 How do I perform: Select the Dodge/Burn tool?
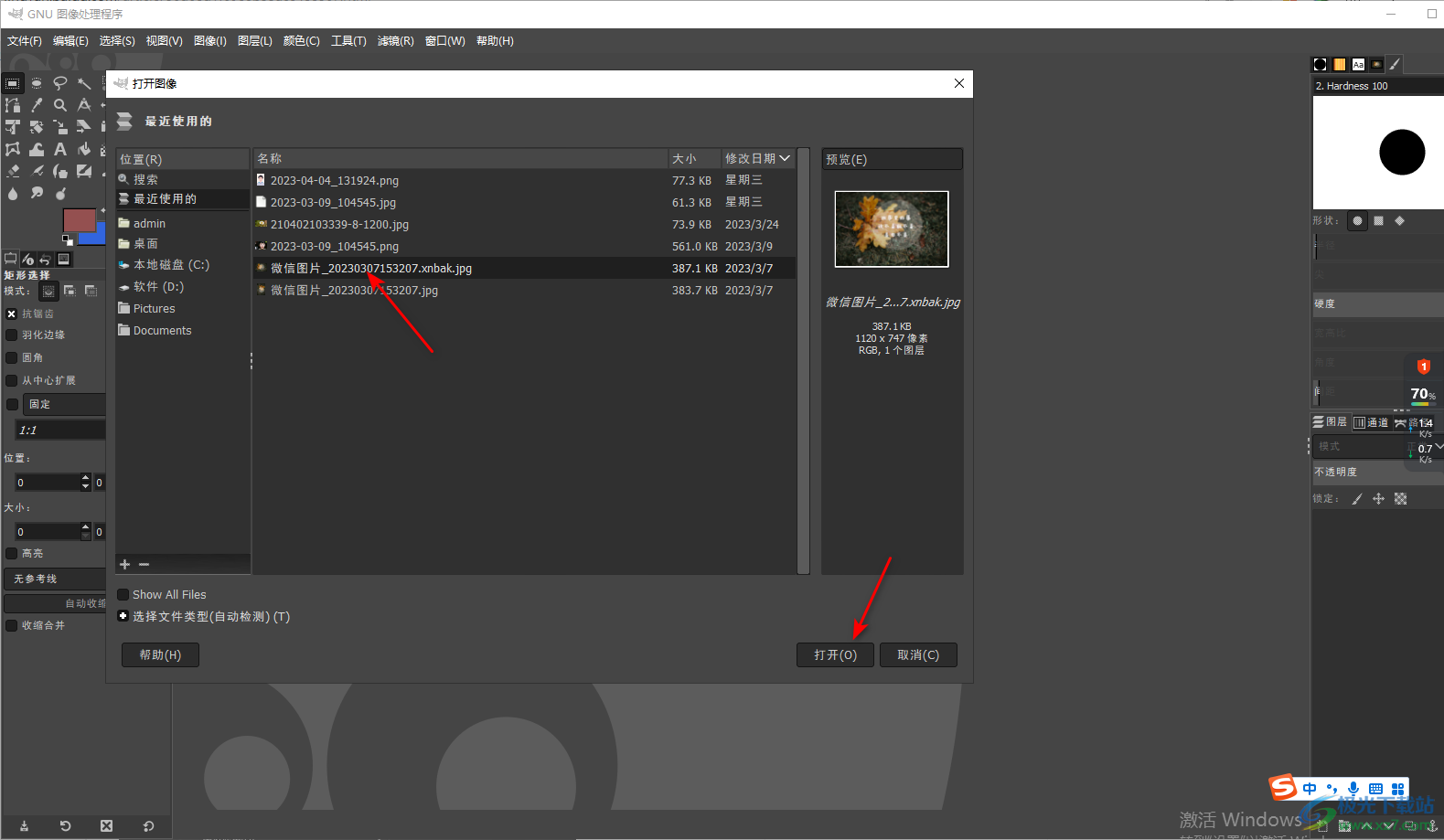click(x=60, y=193)
